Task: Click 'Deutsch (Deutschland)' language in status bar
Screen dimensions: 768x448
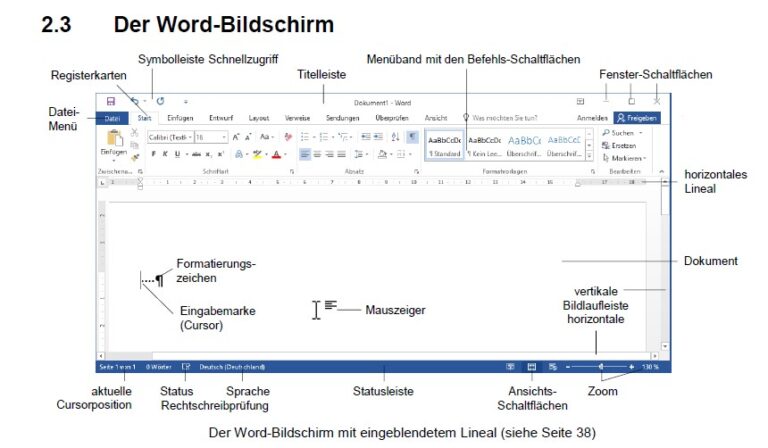Action: [x=232, y=367]
